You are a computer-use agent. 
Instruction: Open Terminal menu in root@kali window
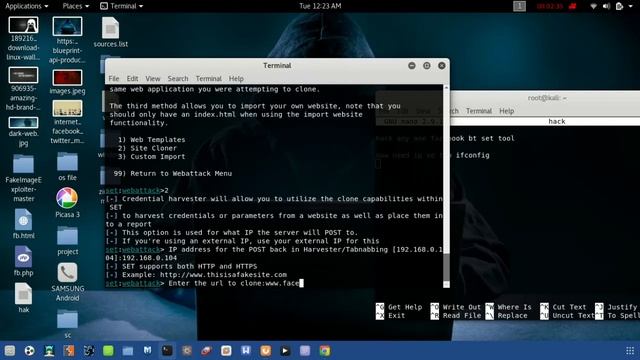[x=479, y=111]
